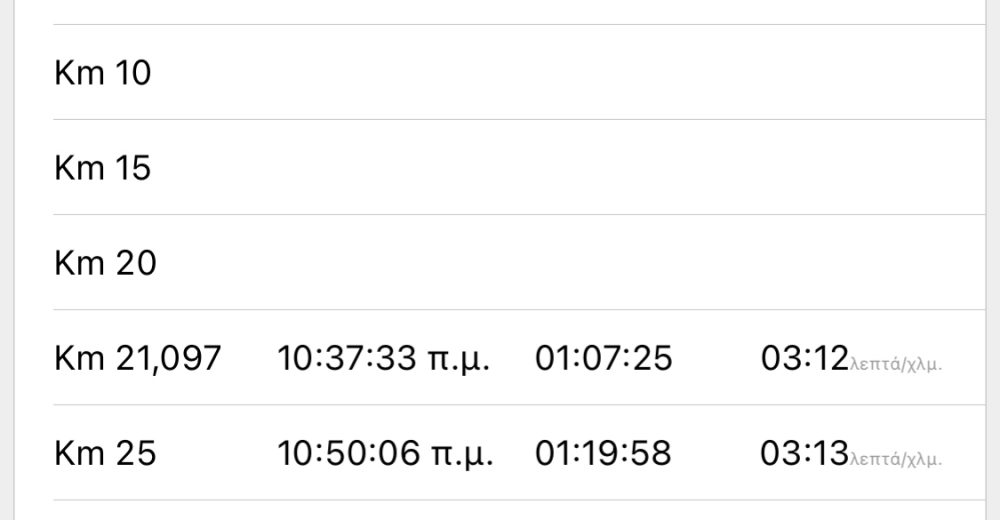Click the blank row below Km 25
Viewport: 1000px width, 520px height.
(500, 511)
